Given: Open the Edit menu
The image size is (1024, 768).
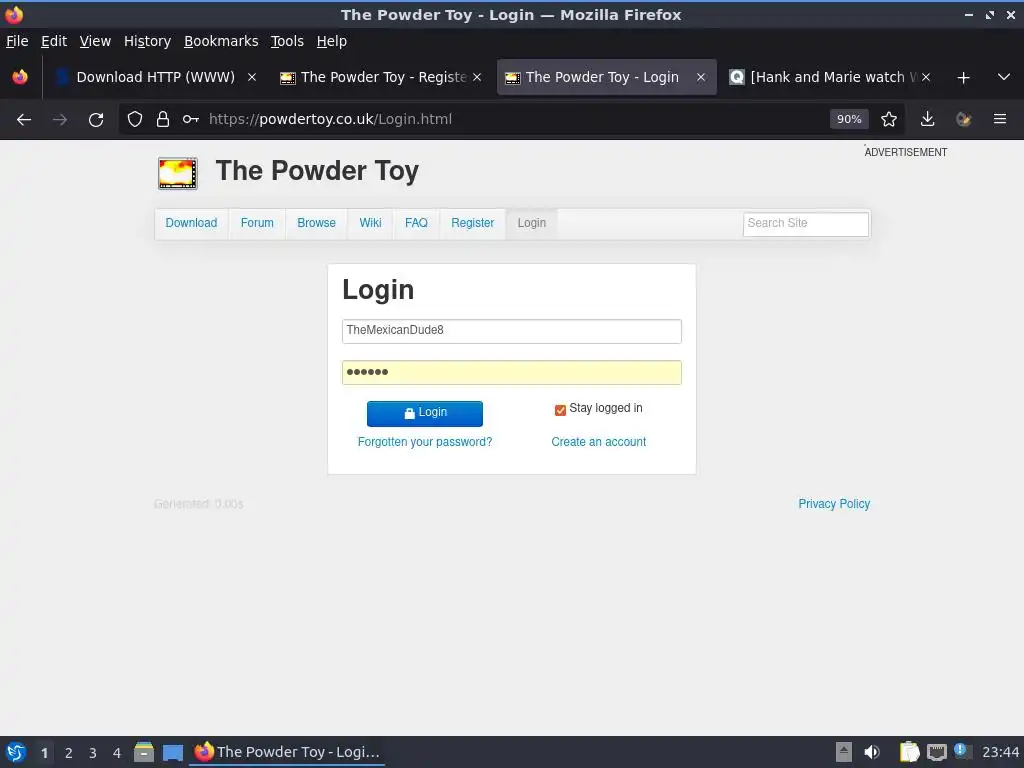Looking at the screenshot, I should coord(54,41).
